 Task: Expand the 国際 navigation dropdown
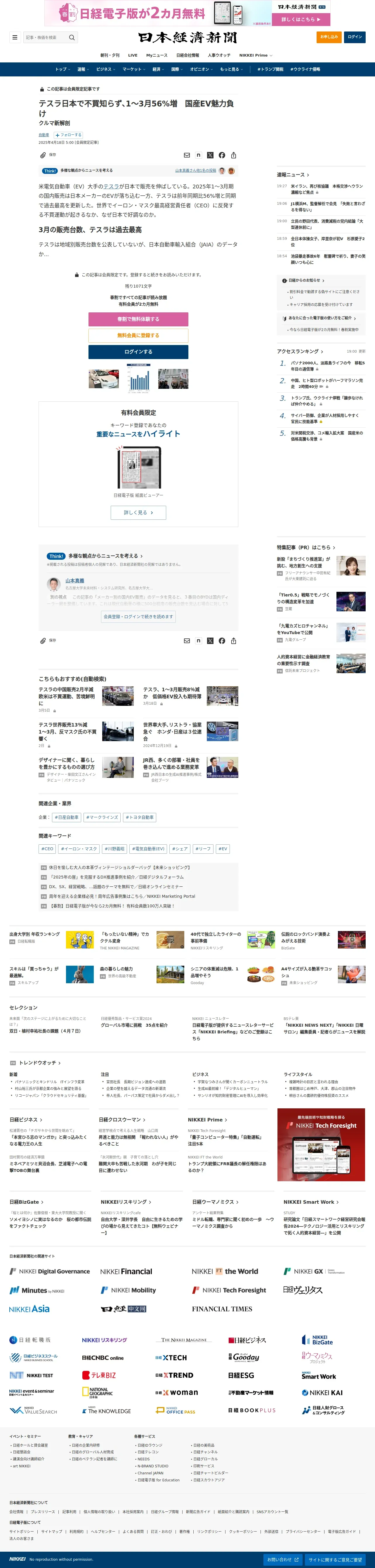pyautogui.click(x=178, y=69)
